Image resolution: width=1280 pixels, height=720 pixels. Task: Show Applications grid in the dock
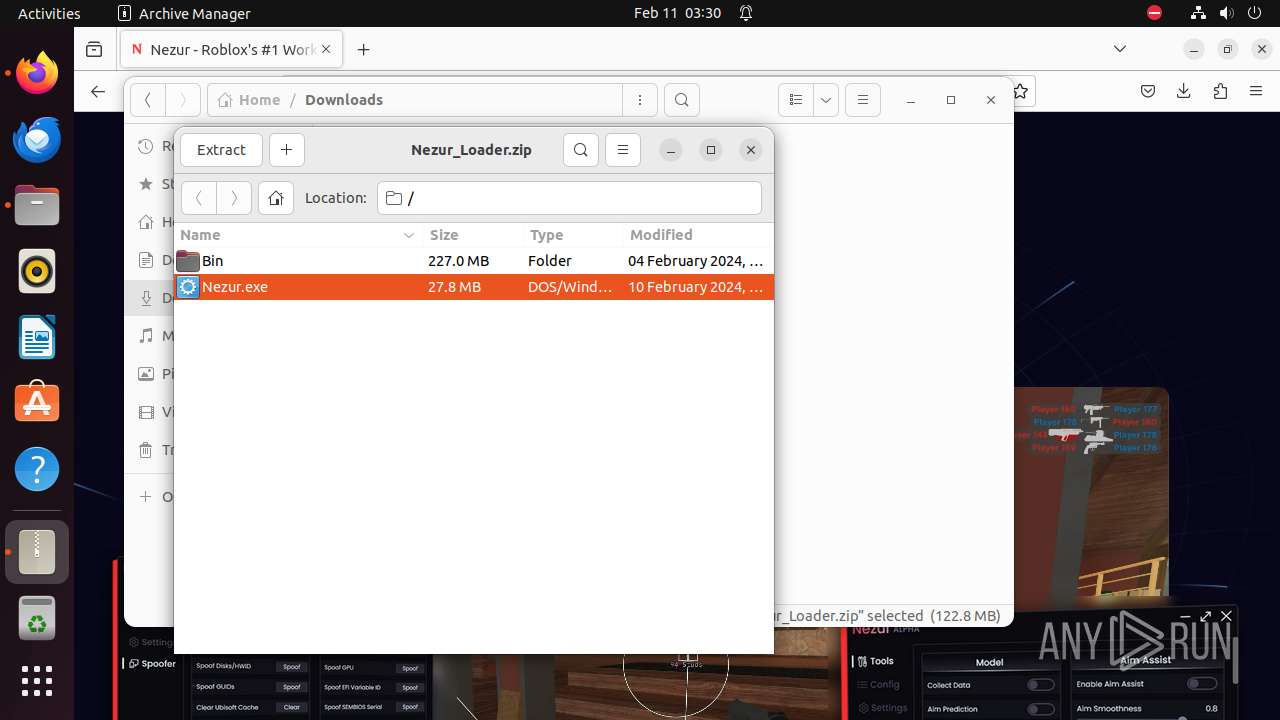point(37,681)
